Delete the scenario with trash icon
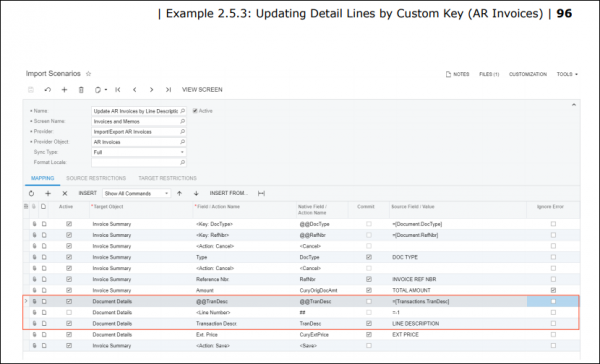This screenshot has width=600, height=364. tap(81, 90)
